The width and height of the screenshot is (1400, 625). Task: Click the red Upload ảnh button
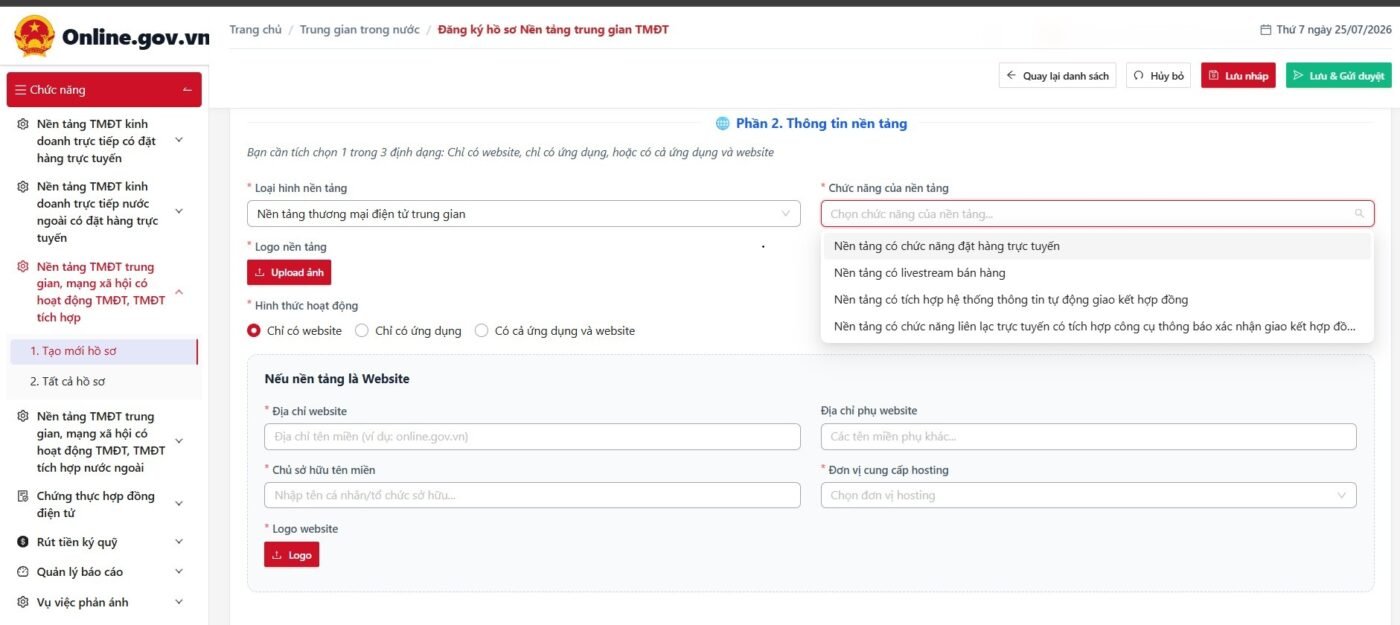[289, 273]
